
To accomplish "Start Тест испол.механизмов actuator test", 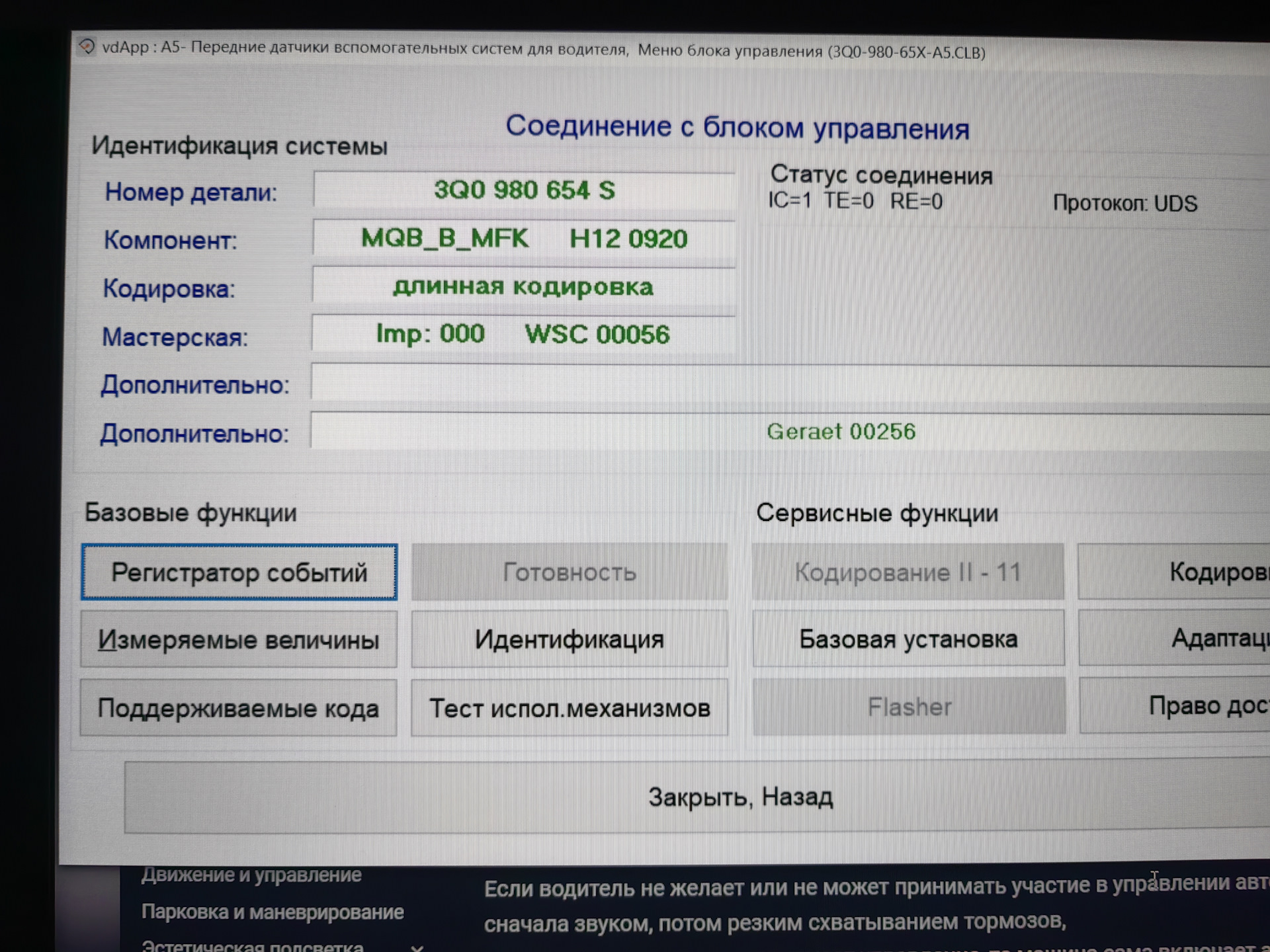I will click(570, 707).
